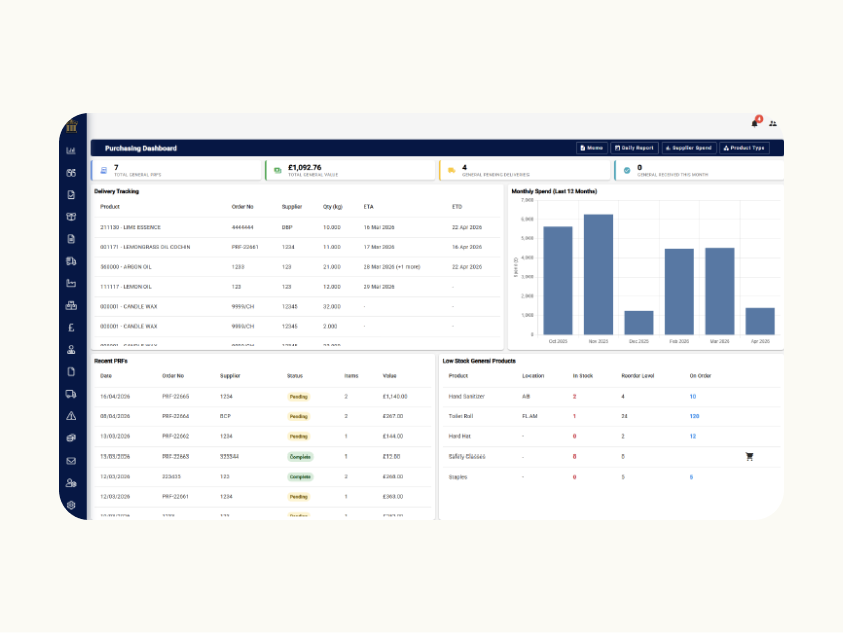The image size is (843, 633).
Task: Open the settings gear in the sidebar
Action: pos(71,505)
